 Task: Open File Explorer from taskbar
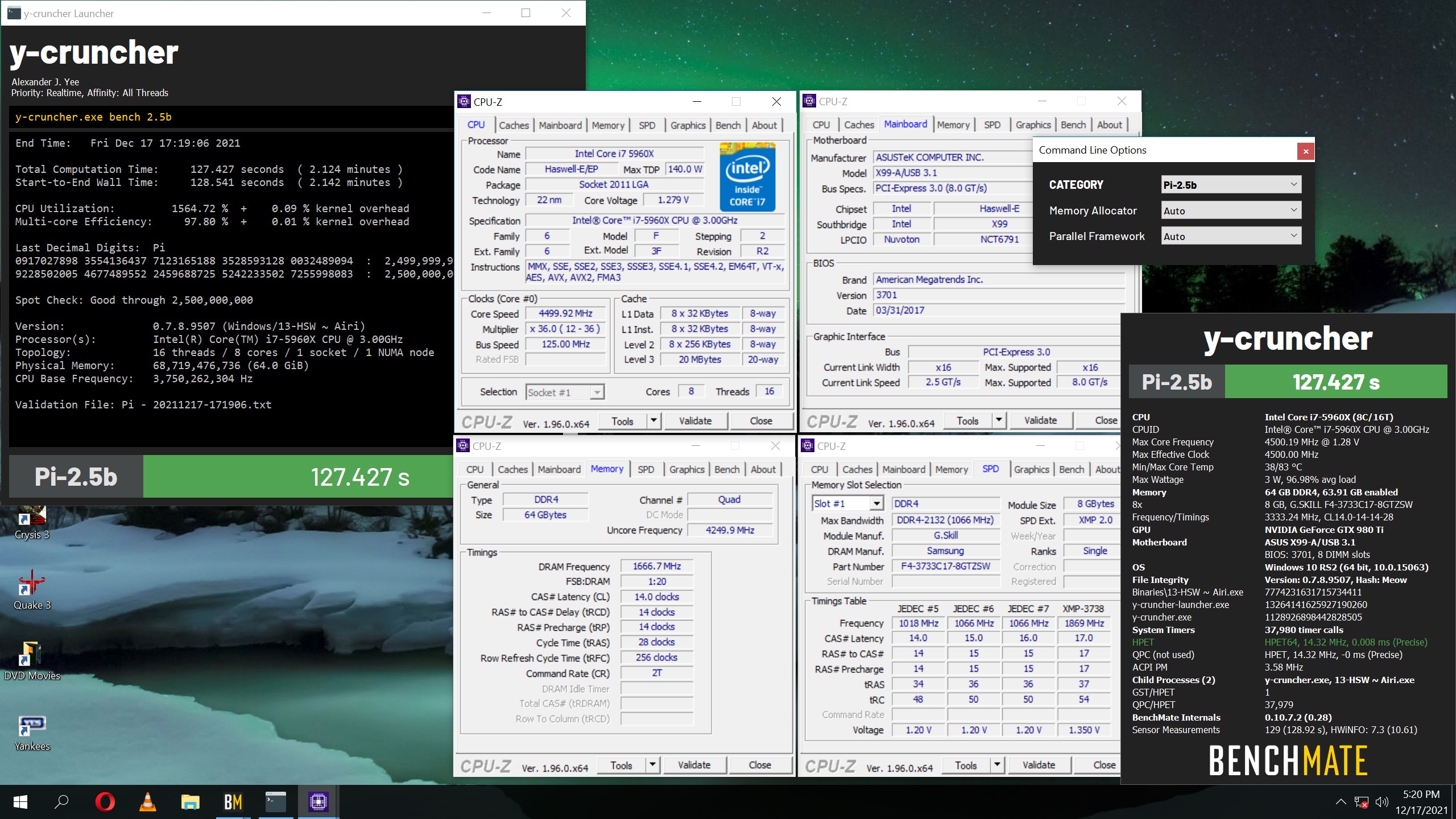tap(190, 802)
